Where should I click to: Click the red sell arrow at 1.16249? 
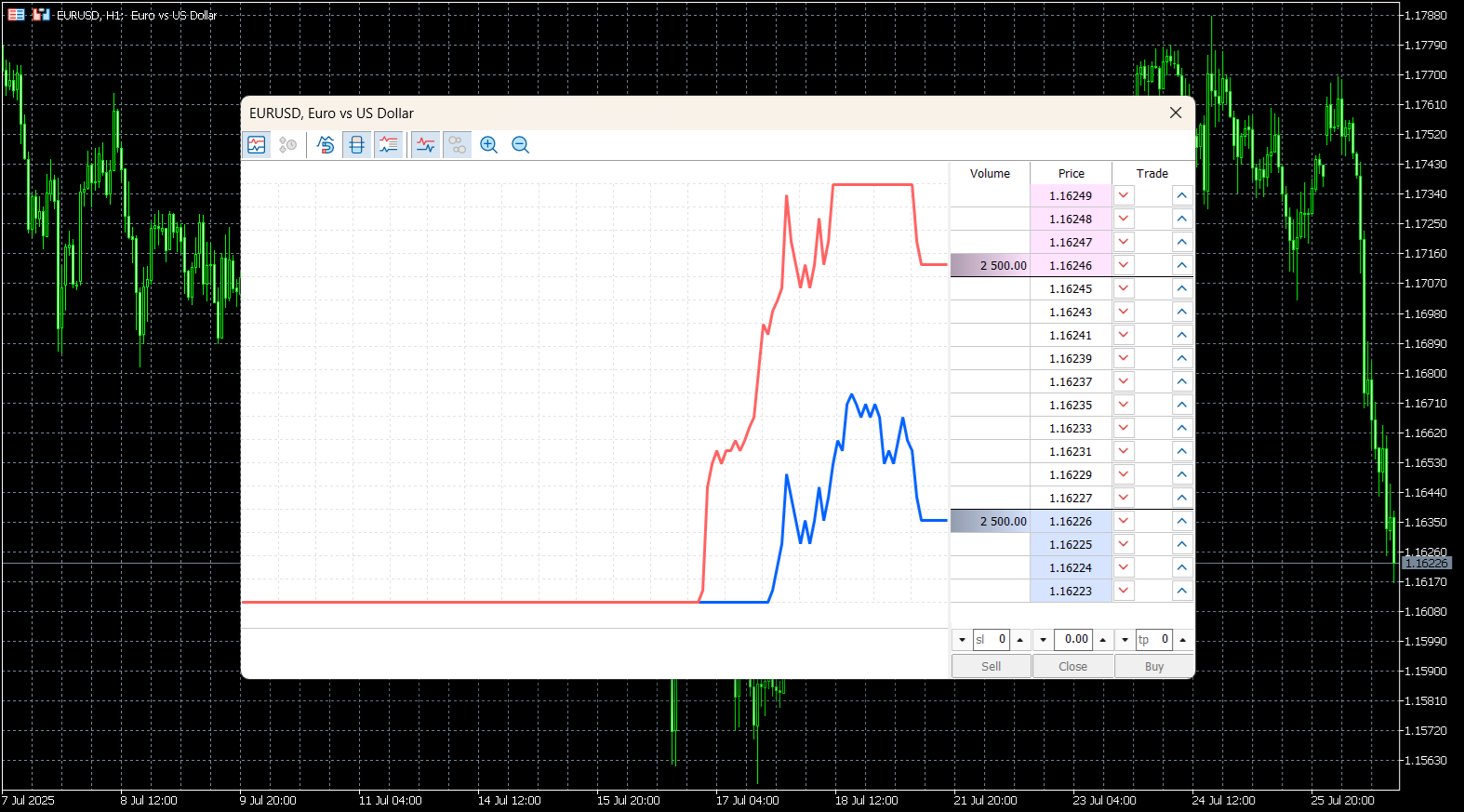pyautogui.click(x=1124, y=195)
